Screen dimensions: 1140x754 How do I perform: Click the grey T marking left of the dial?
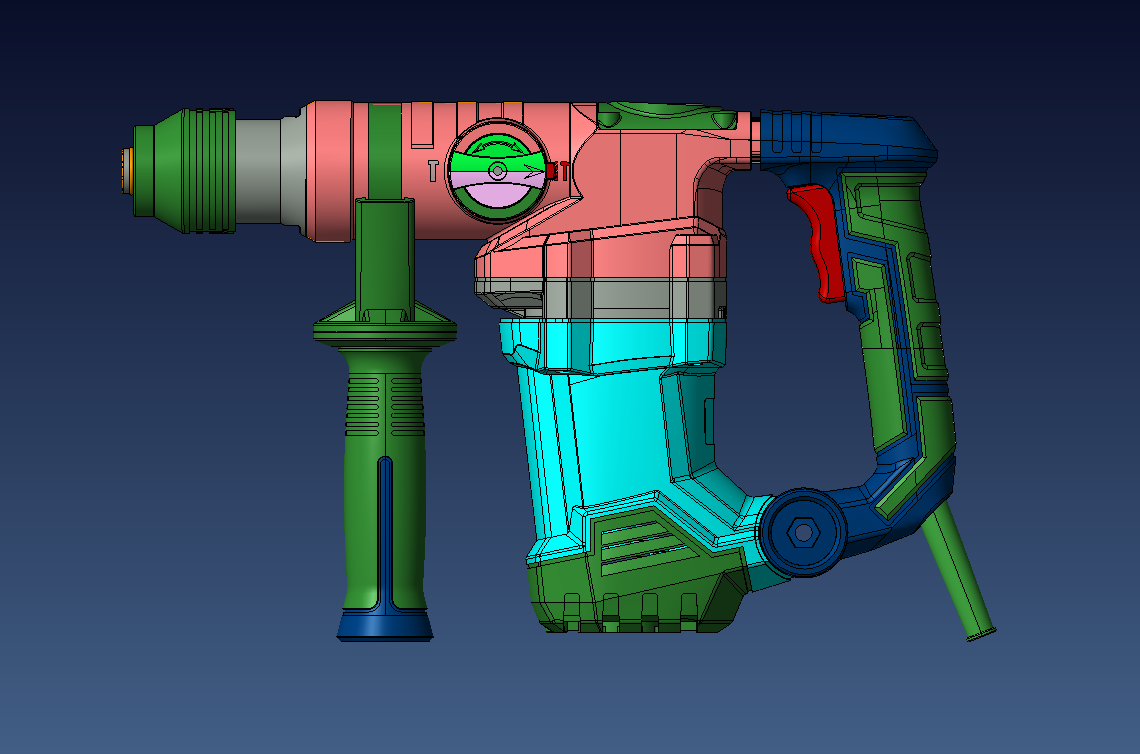click(x=433, y=171)
